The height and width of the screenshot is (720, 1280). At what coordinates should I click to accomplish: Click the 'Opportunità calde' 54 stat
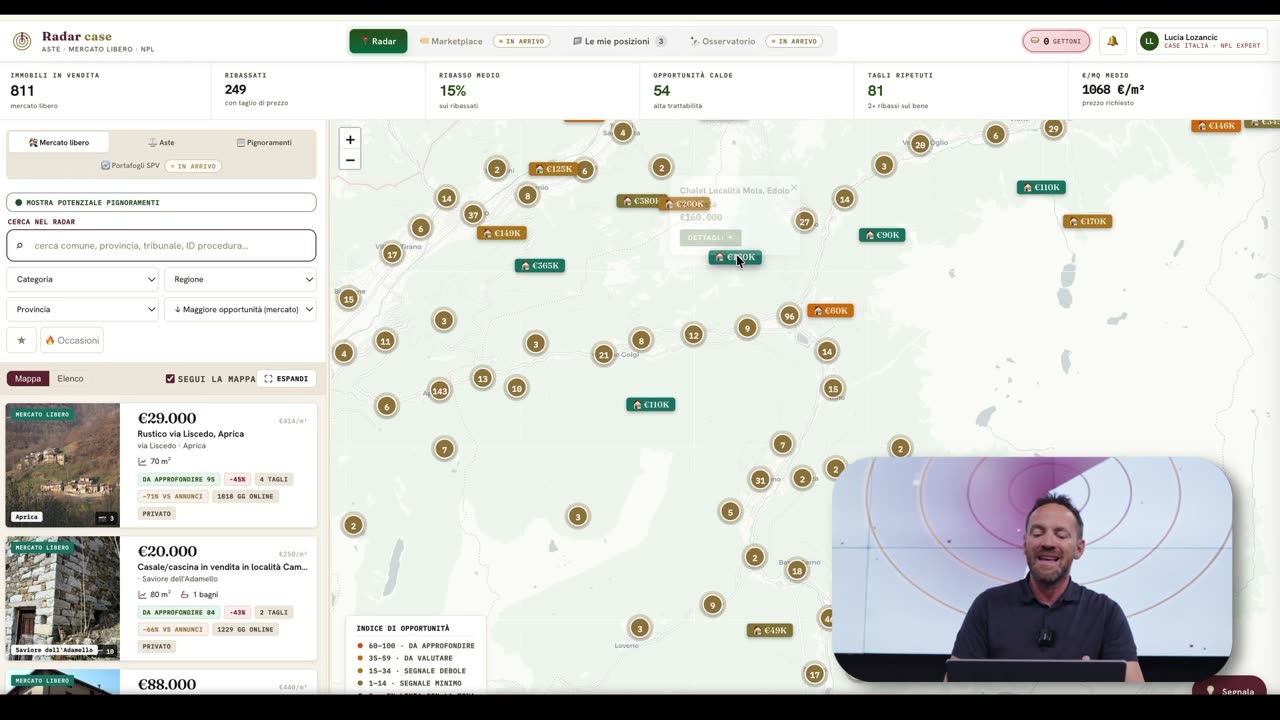[746, 90]
